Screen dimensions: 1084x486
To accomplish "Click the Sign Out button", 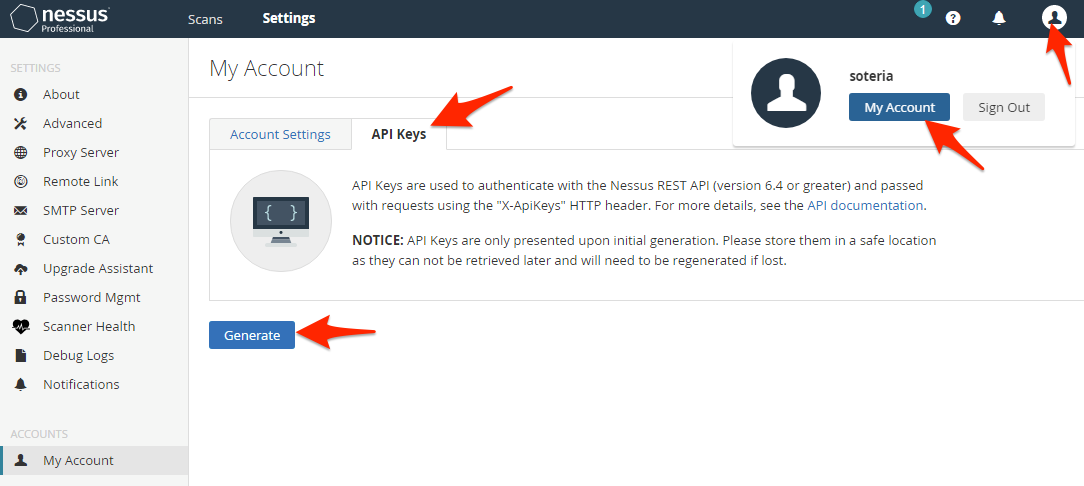I will 1004,107.
